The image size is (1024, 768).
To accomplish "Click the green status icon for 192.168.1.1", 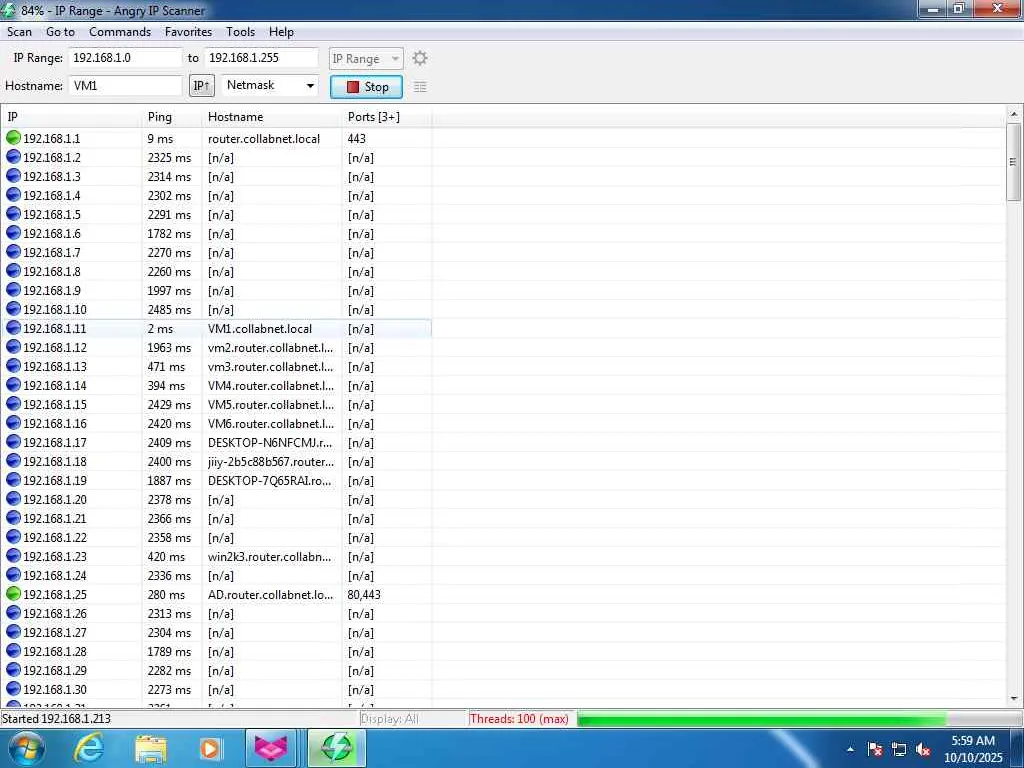I will tap(13, 138).
